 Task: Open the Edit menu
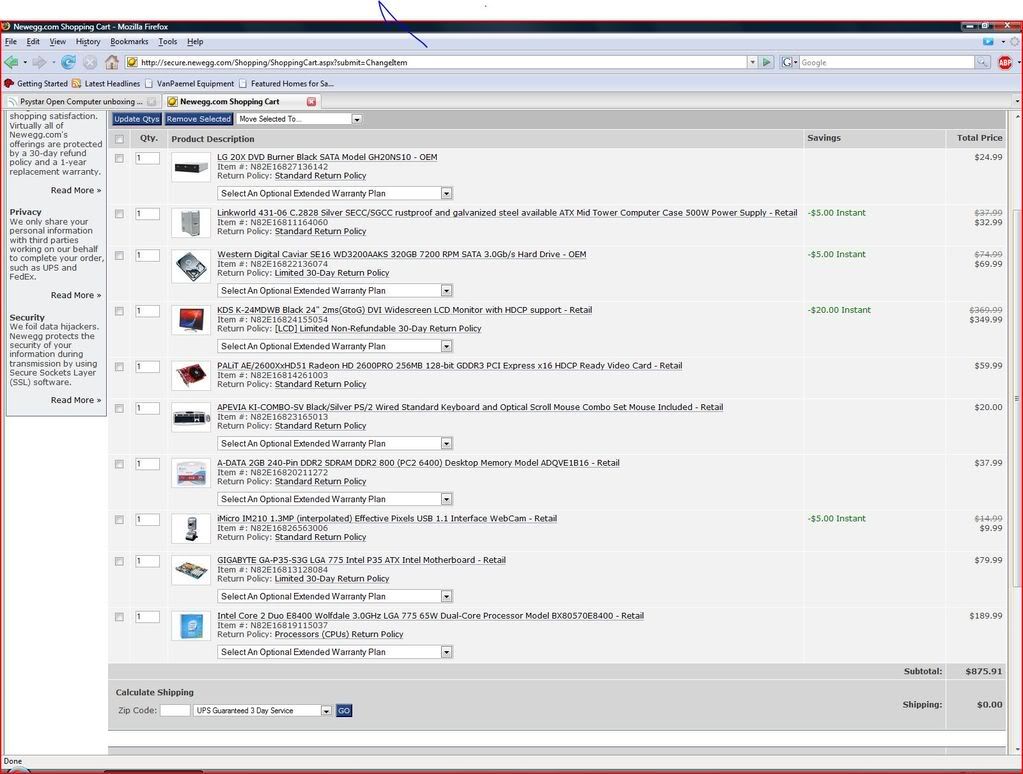(33, 41)
